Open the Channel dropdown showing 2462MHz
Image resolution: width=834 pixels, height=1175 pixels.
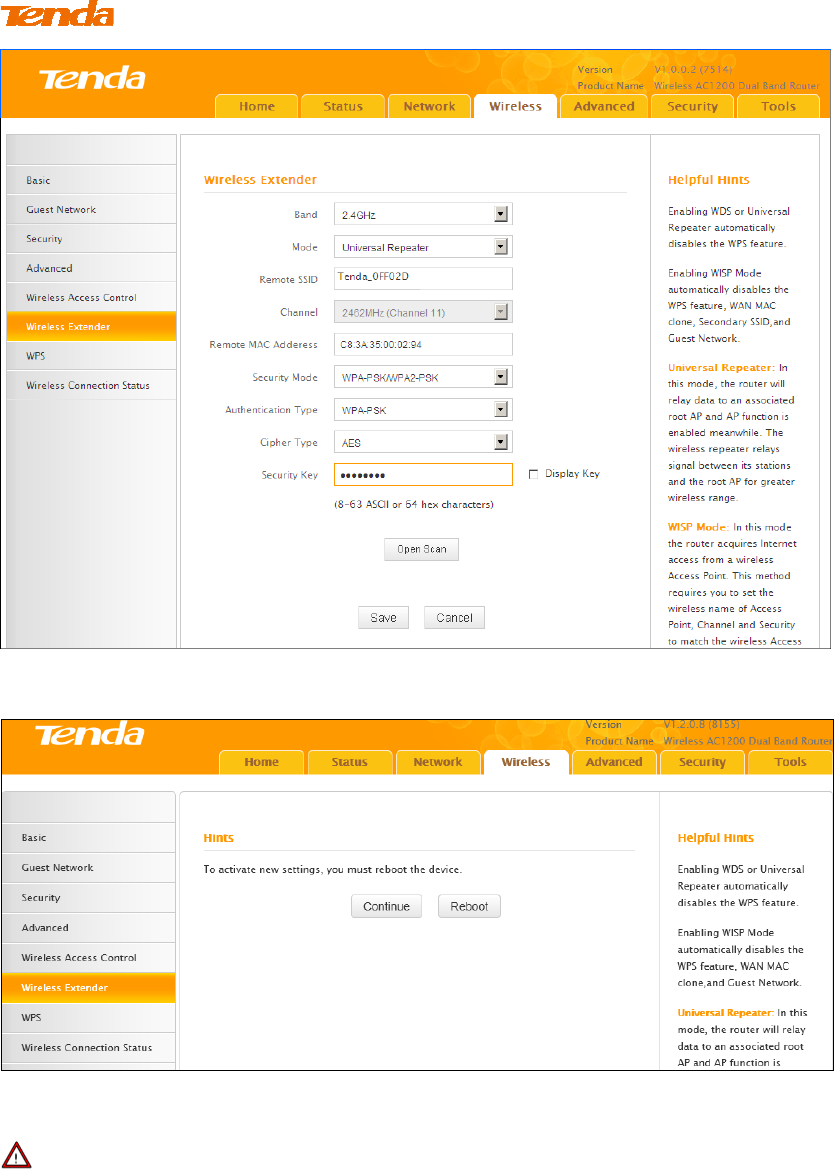(x=423, y=312)
